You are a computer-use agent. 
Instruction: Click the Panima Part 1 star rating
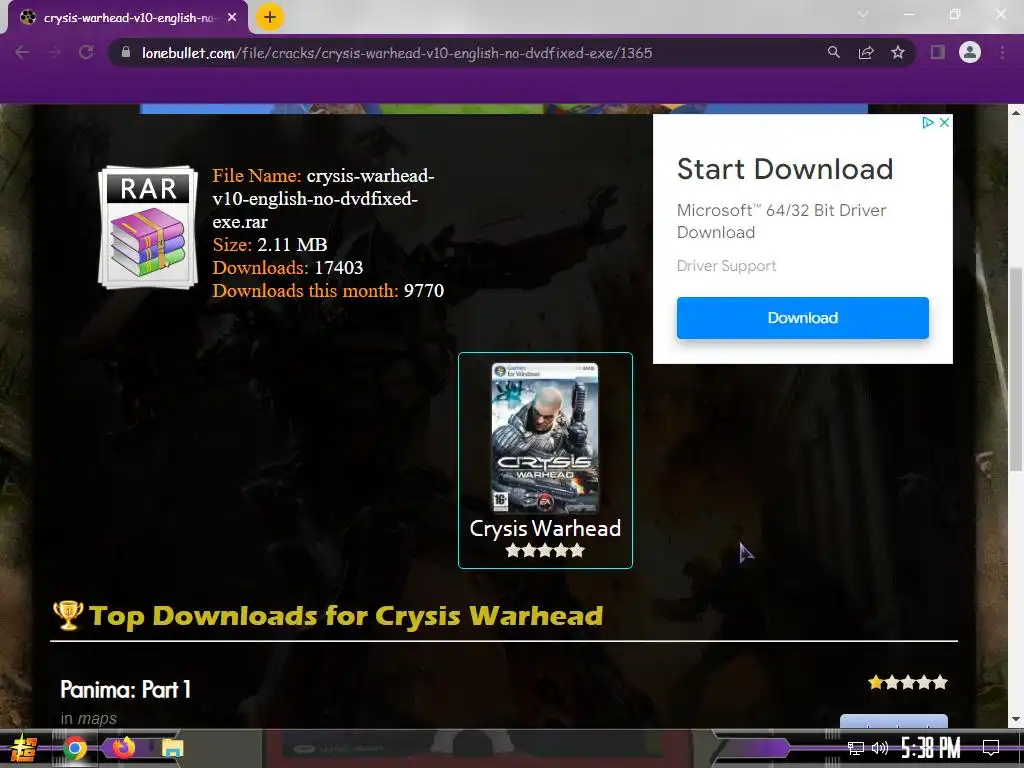coord(908,683)
